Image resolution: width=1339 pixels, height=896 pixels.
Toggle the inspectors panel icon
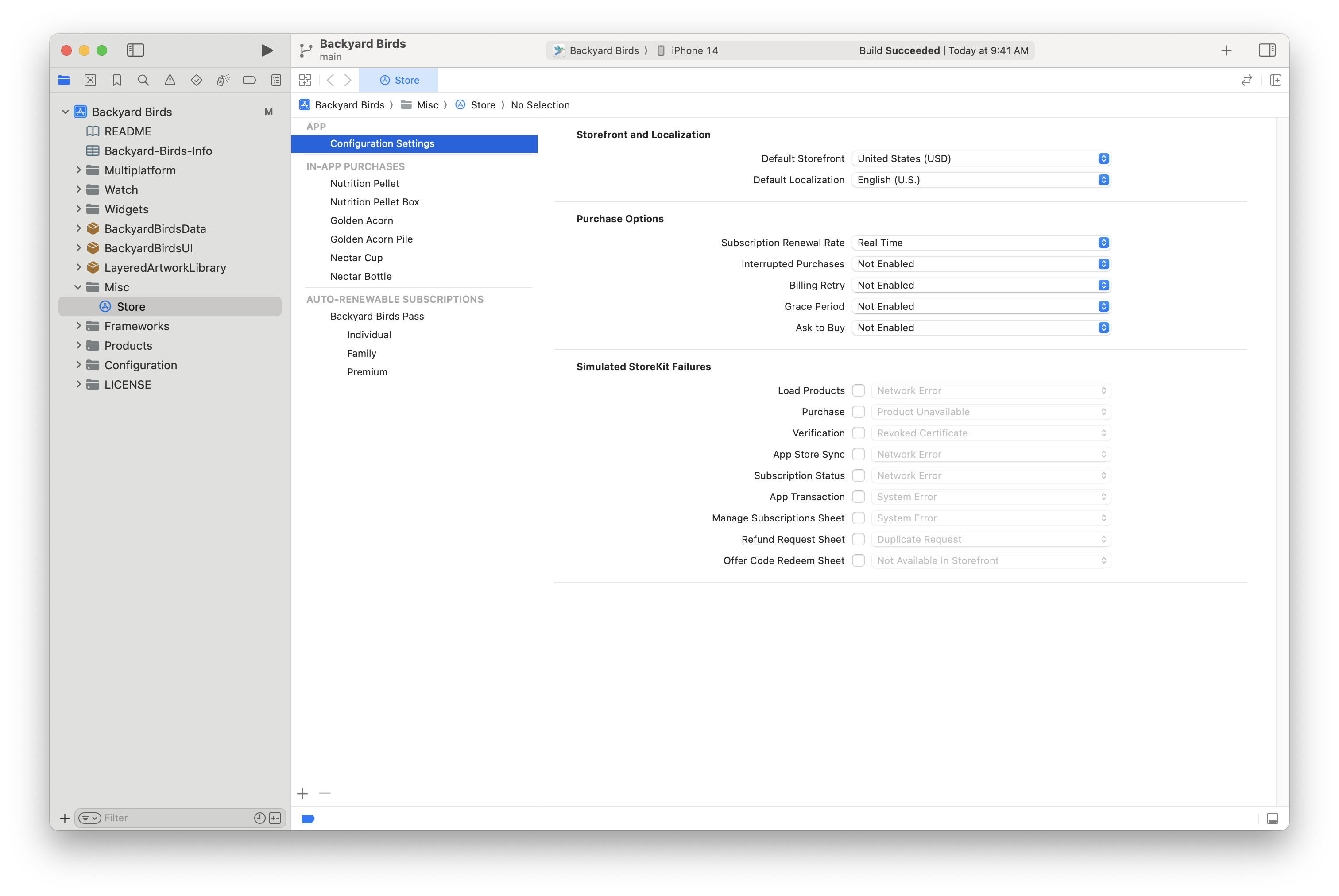tap(1266, 50)
